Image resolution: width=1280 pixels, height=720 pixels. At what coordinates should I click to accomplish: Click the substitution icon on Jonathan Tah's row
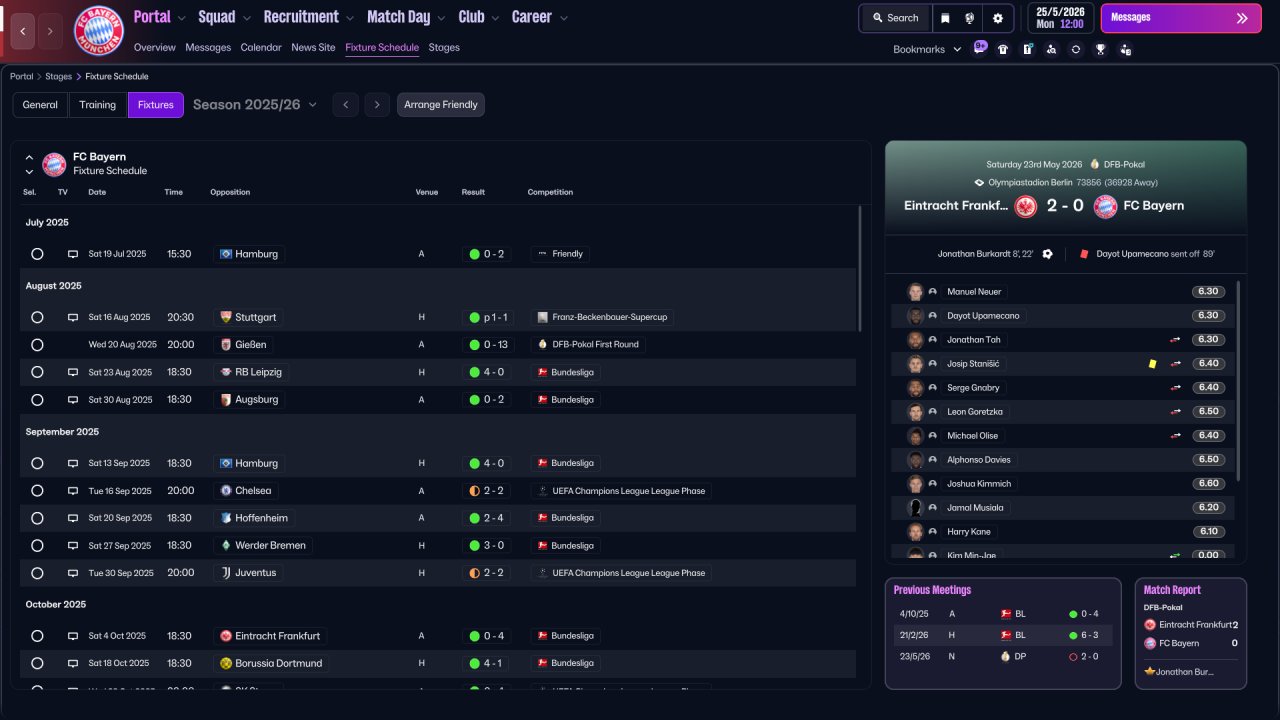[x=1176, y=340]
